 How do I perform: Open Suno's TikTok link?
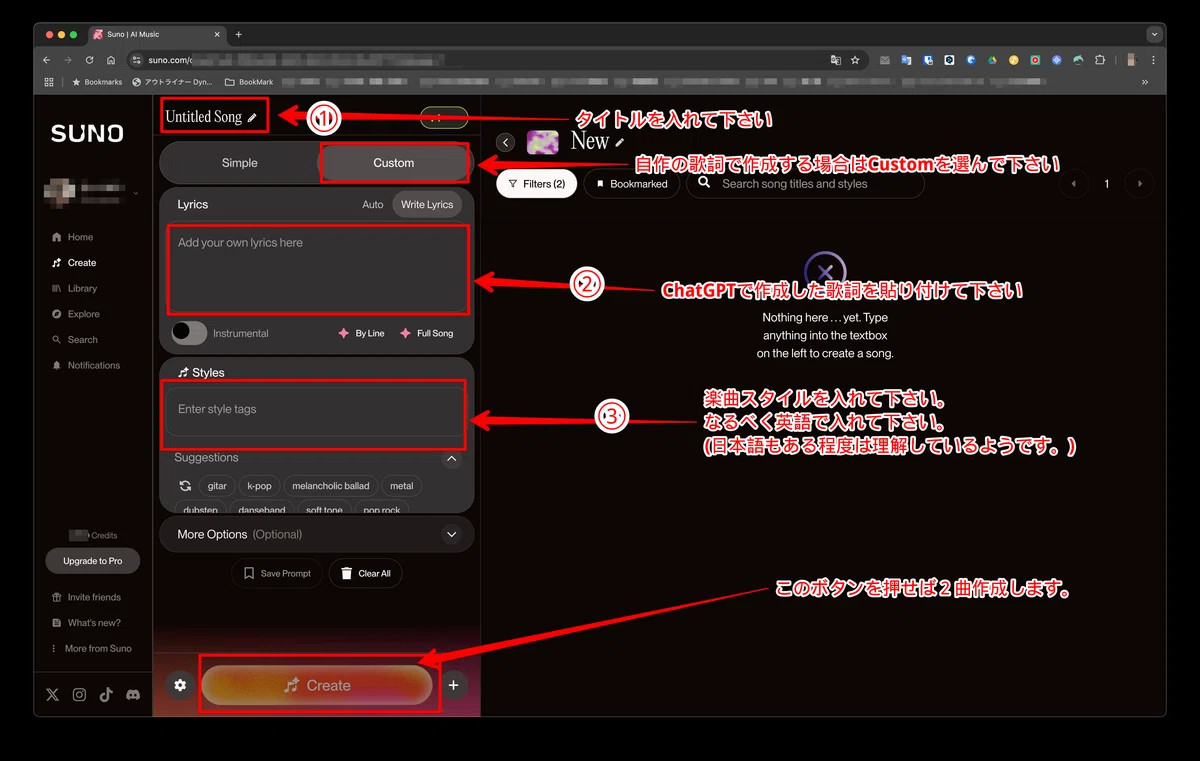click(106, 694)
